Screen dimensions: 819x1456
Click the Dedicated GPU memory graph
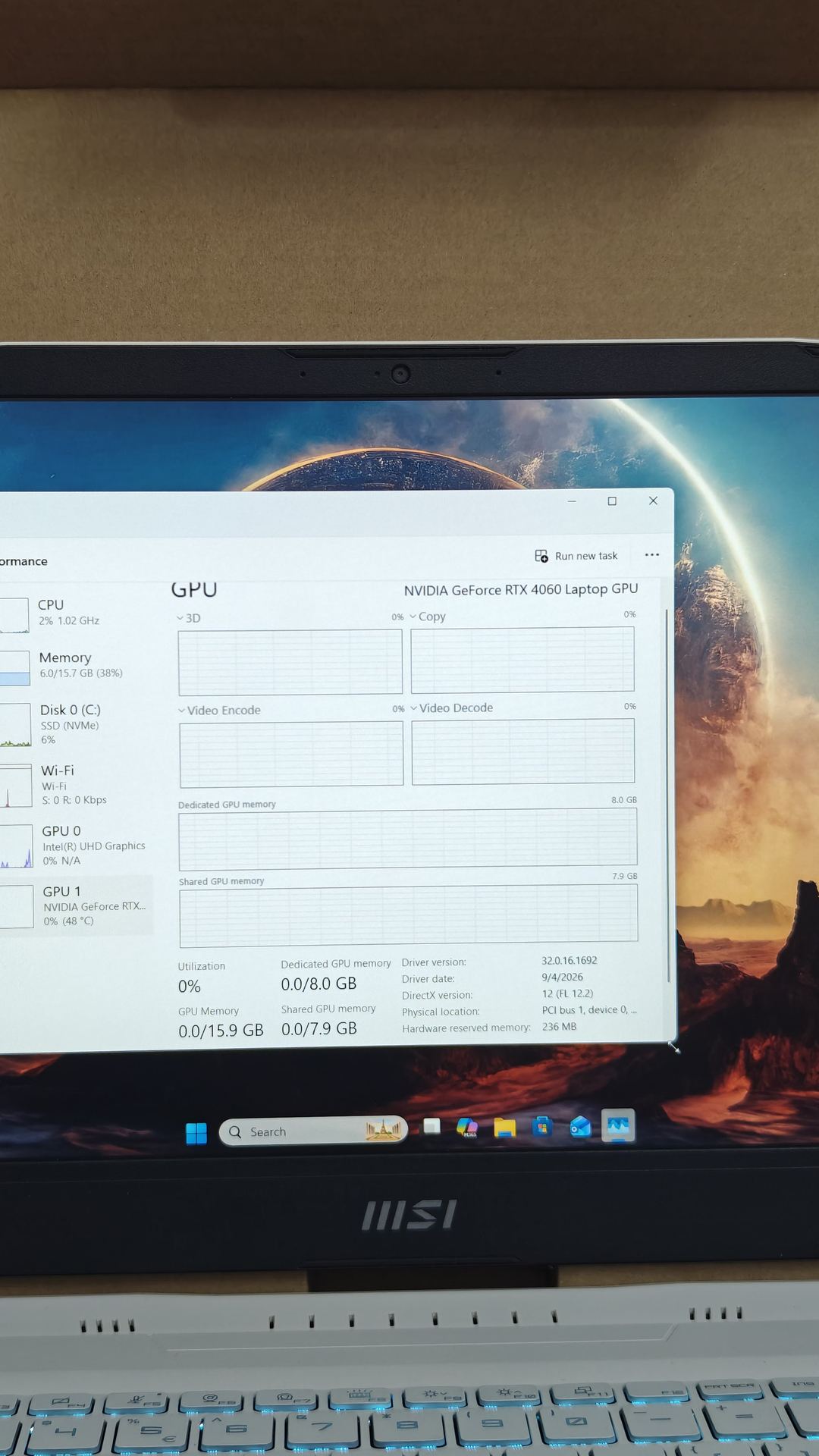(408, 839)
